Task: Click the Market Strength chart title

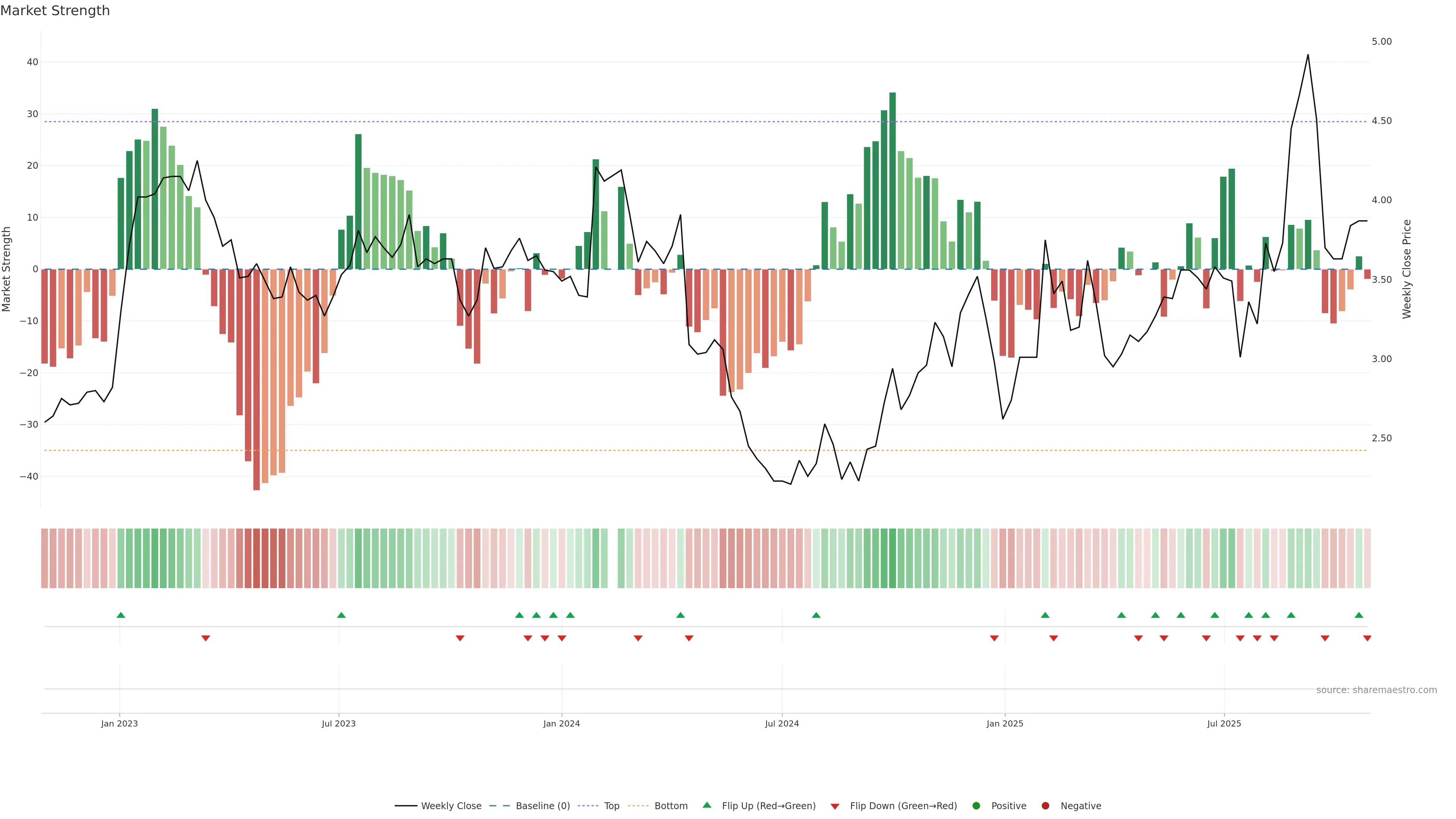Action: (x=55, y=11)
